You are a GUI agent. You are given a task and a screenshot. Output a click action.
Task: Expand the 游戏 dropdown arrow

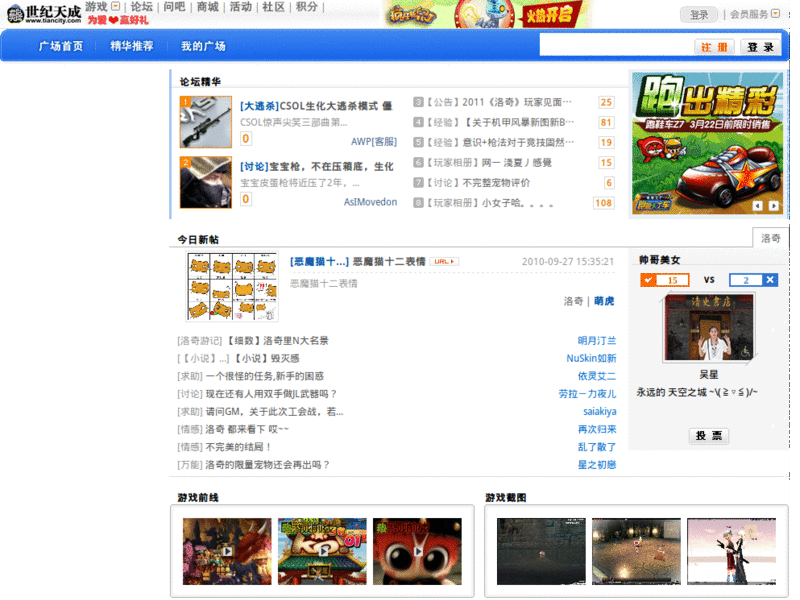tap(116, 6)
